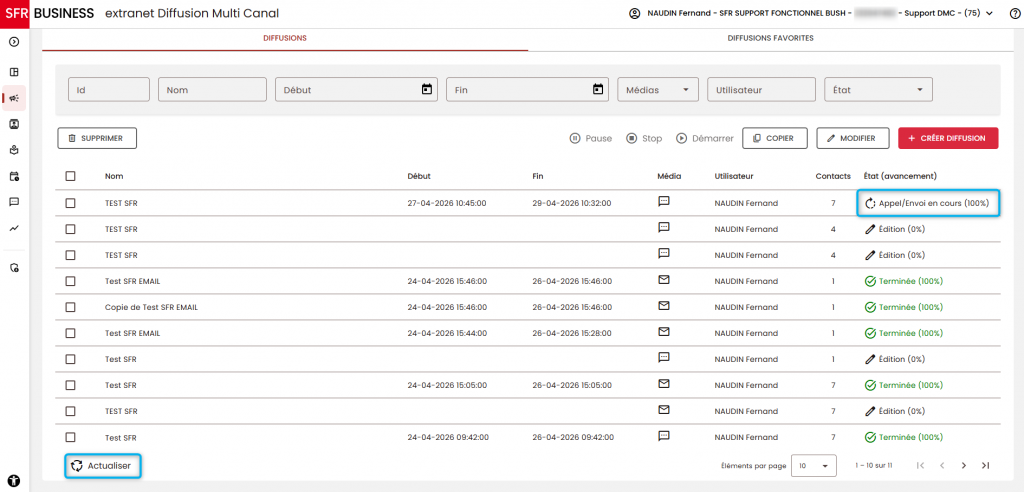
Task: Click the Nom filter field
Action: coord(212,90)
